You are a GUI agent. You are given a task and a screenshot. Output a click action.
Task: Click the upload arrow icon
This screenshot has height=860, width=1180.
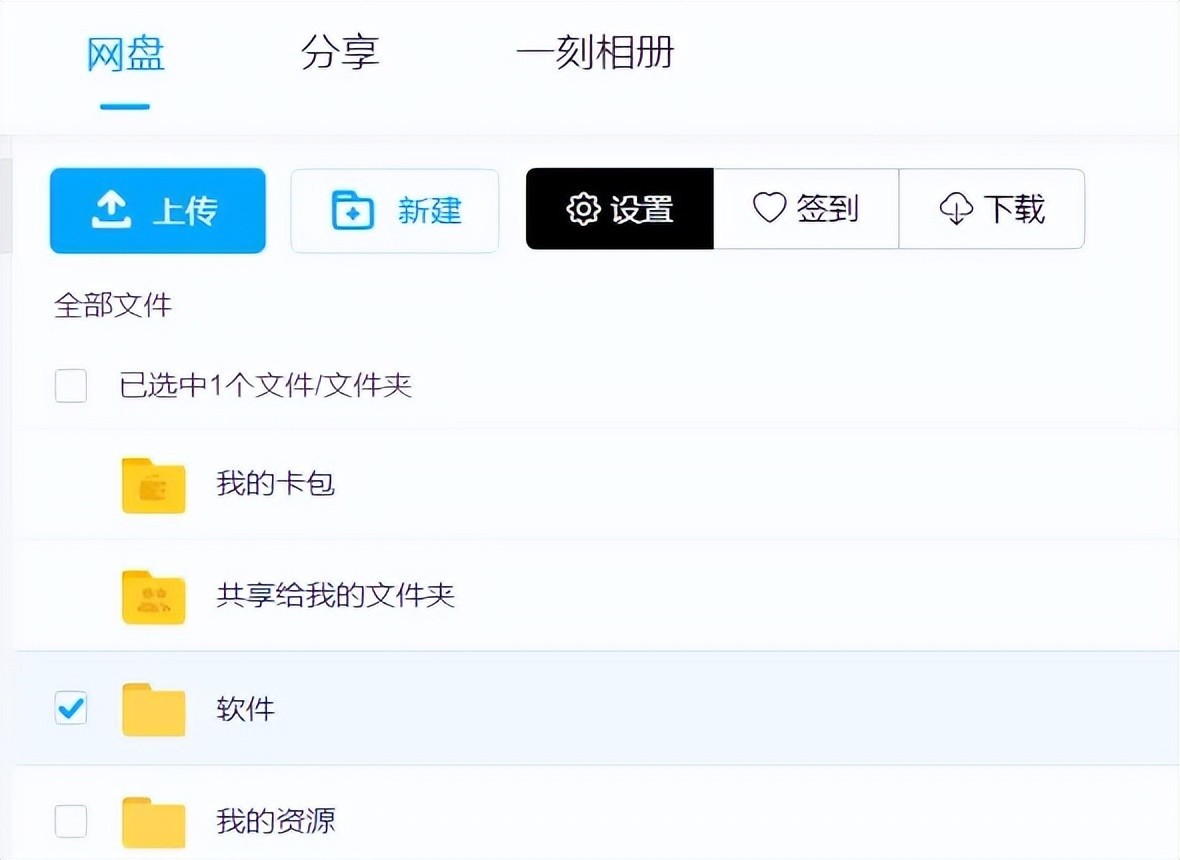(x=111, y=210)
